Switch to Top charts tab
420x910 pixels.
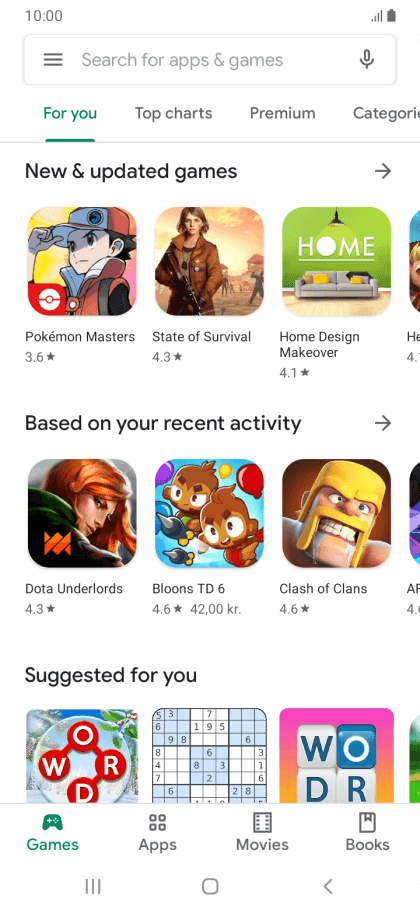[173, 113]
